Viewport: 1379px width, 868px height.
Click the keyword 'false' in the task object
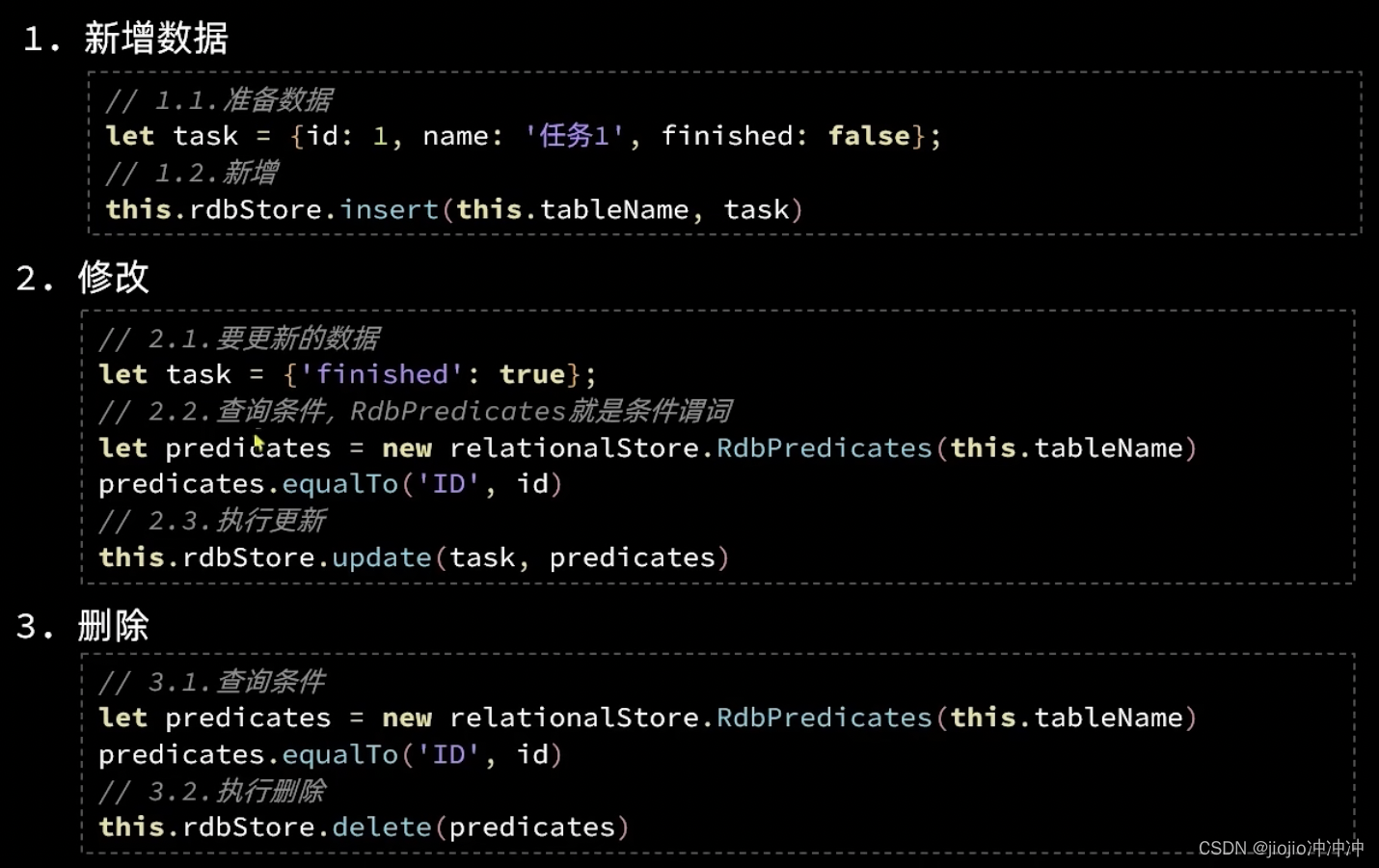pos(869,136)
